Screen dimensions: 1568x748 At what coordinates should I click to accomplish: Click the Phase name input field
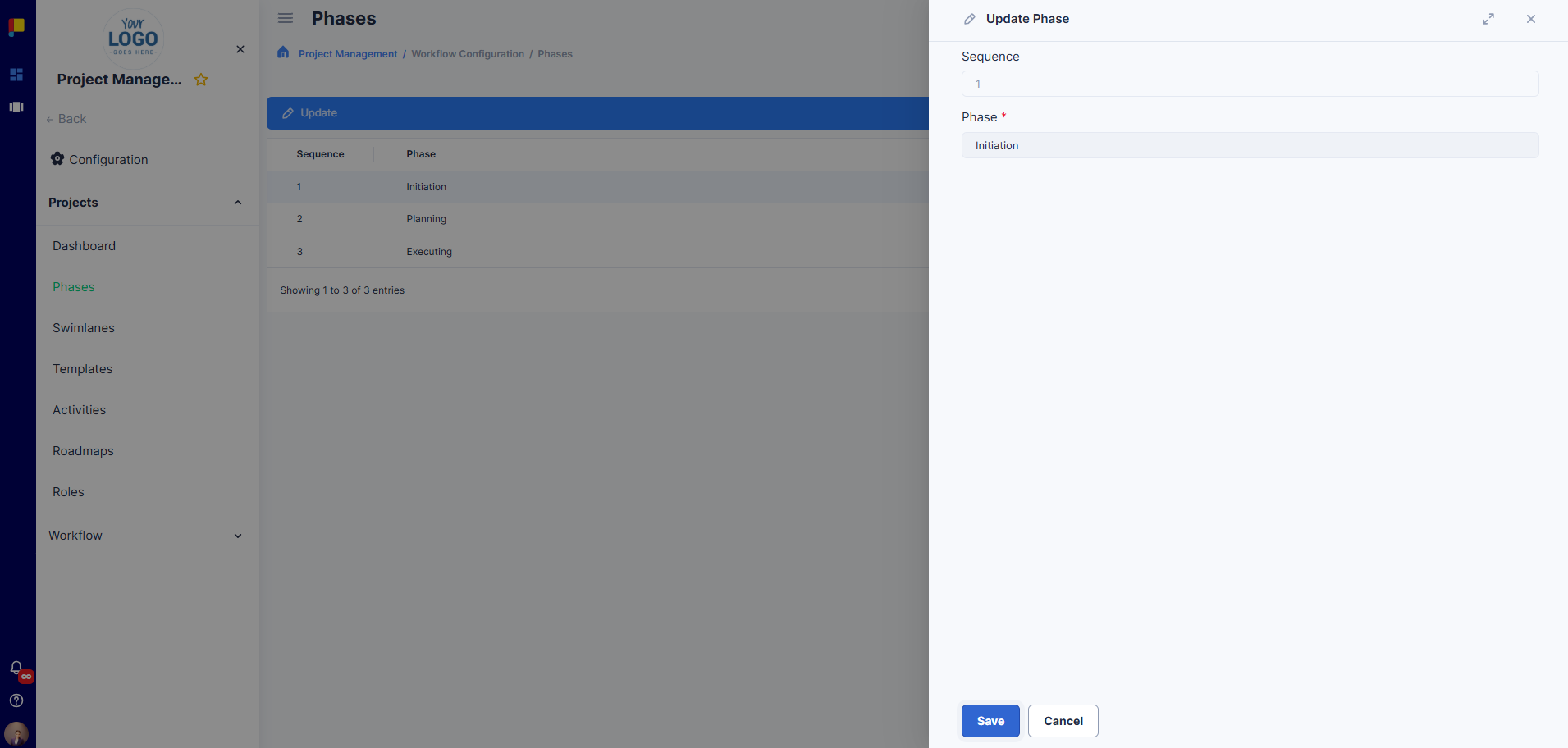pyautogui.click(x=1250, y=146)
